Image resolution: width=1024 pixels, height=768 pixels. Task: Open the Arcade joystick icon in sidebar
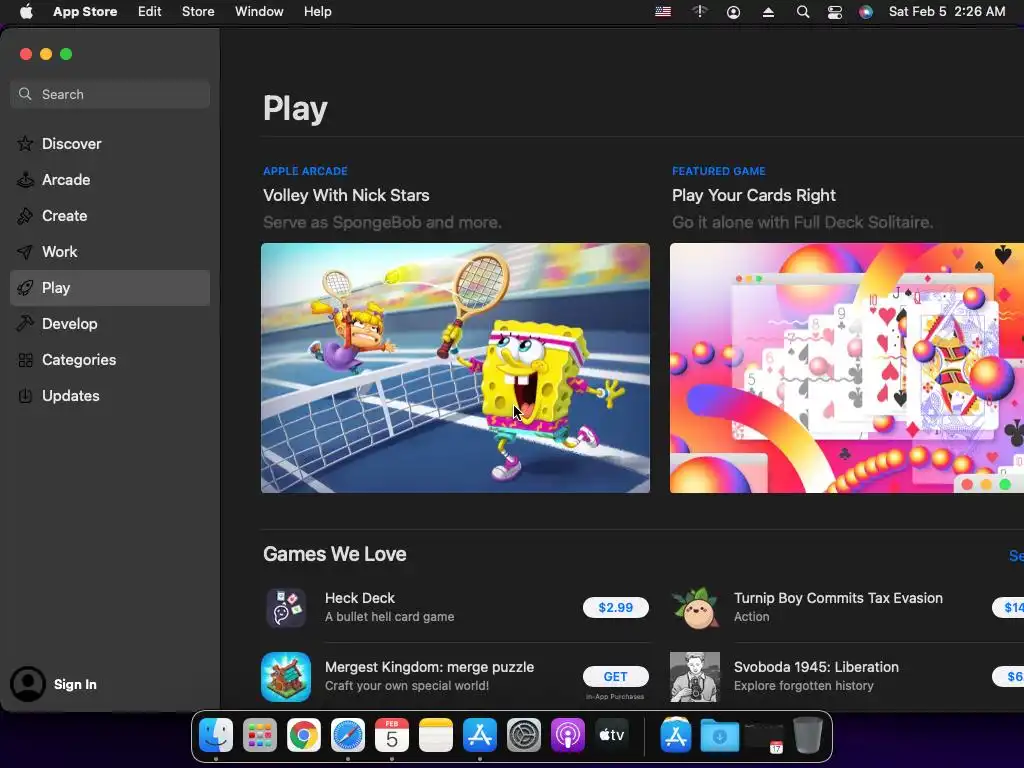click(25, 180)
